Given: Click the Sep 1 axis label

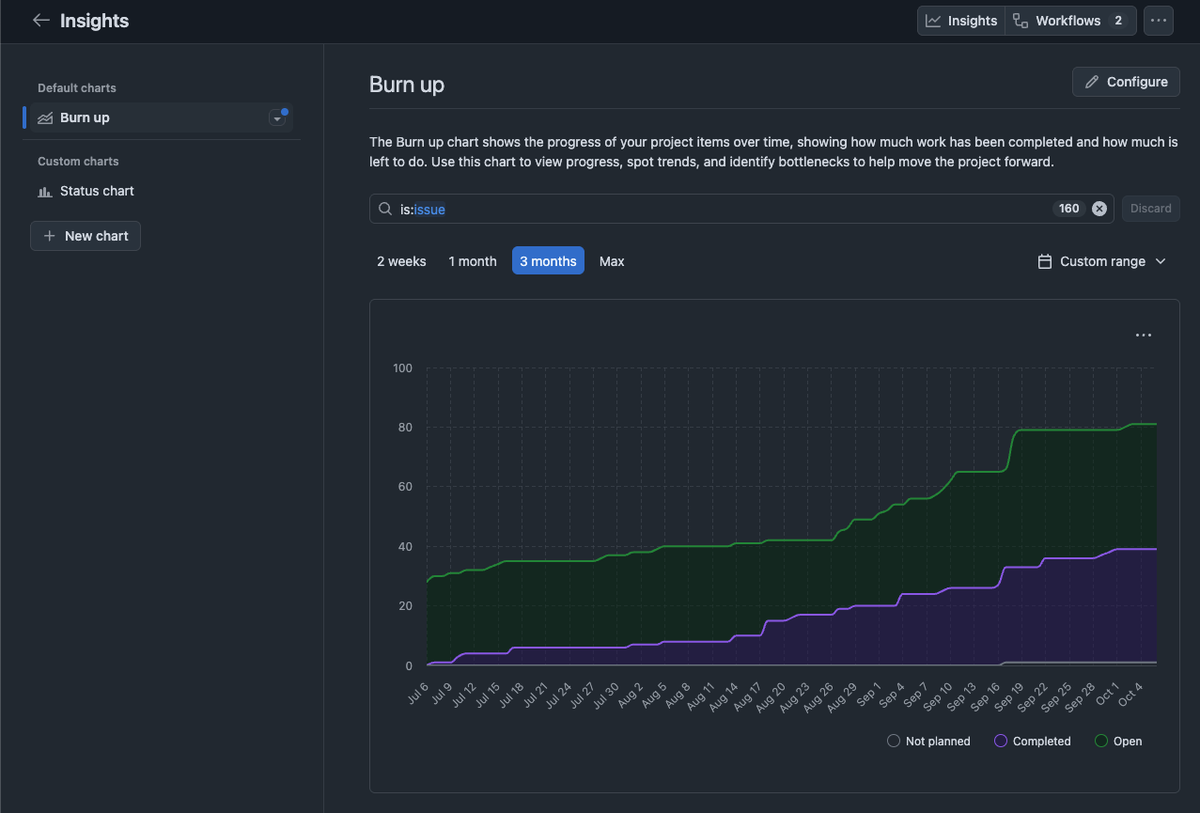Looking at the screenshot, I should [x=869, y=694].
